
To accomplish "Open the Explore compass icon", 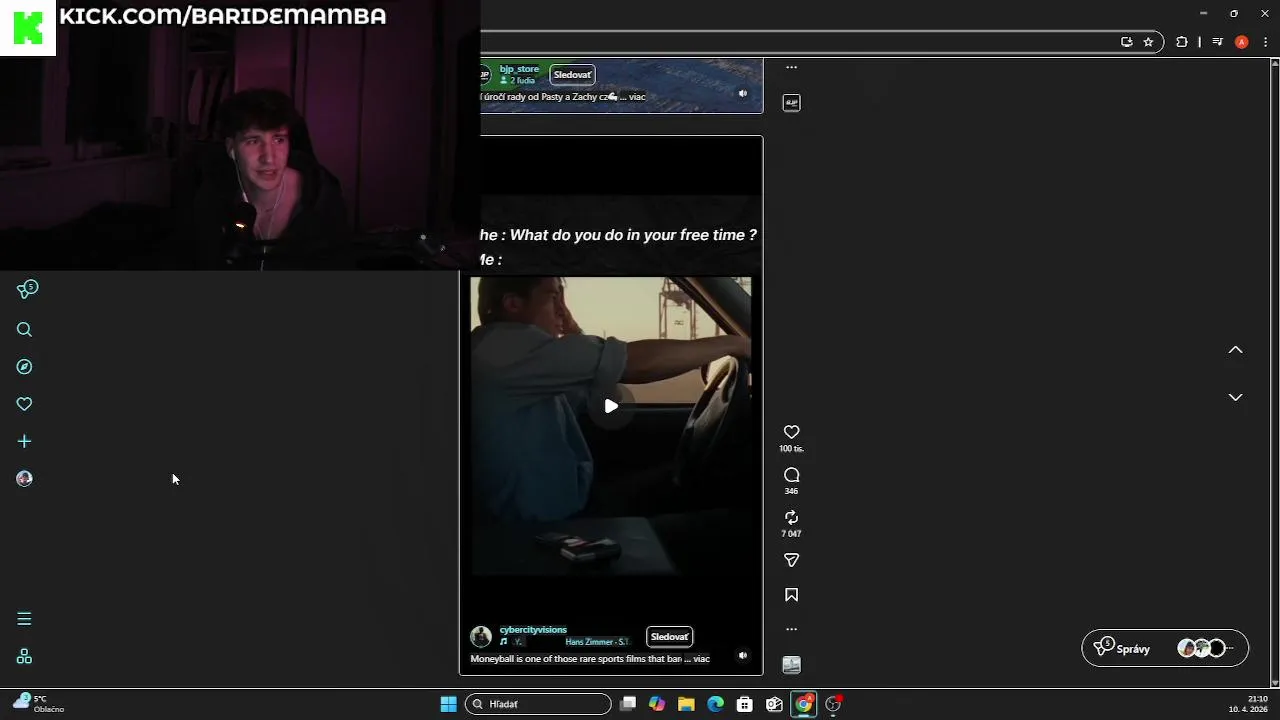I will pyautogui.click(x=25, y=367).
